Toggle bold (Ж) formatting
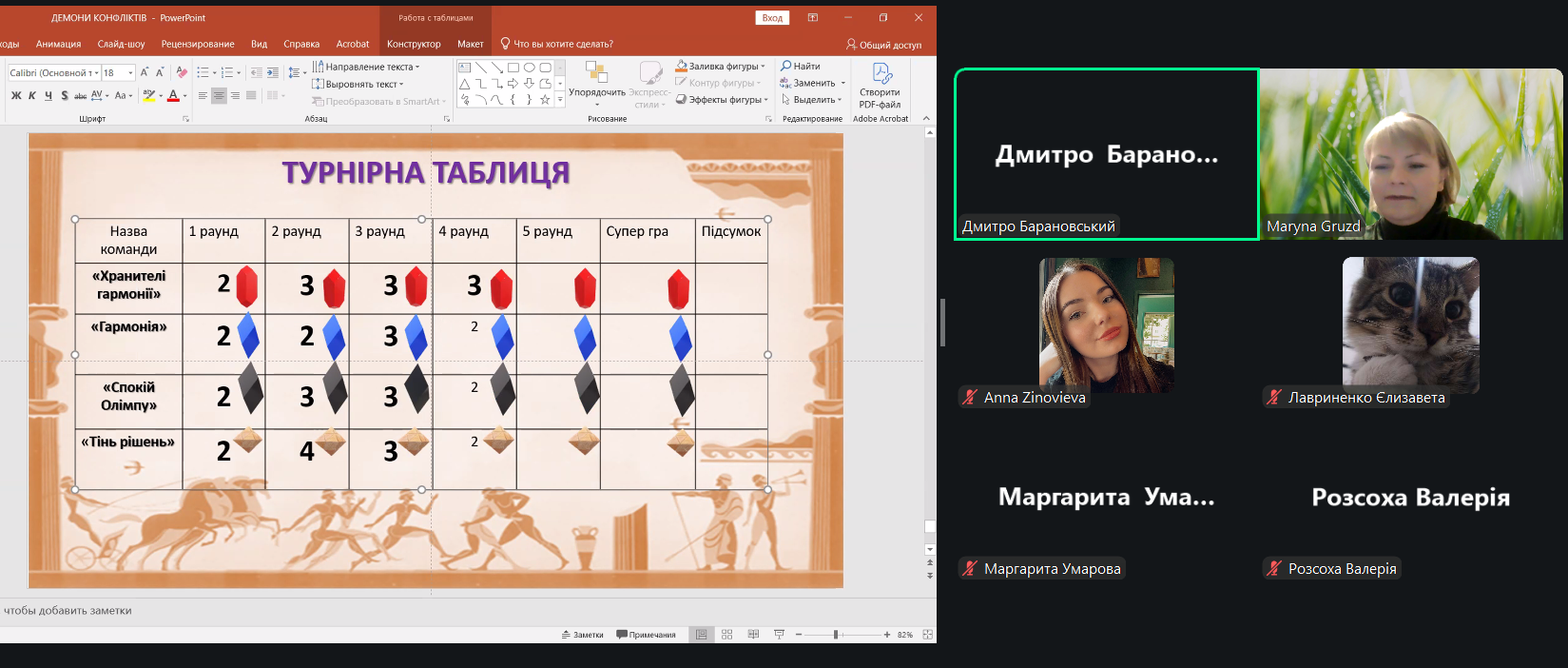1568x668 pixels. point(16,95)
